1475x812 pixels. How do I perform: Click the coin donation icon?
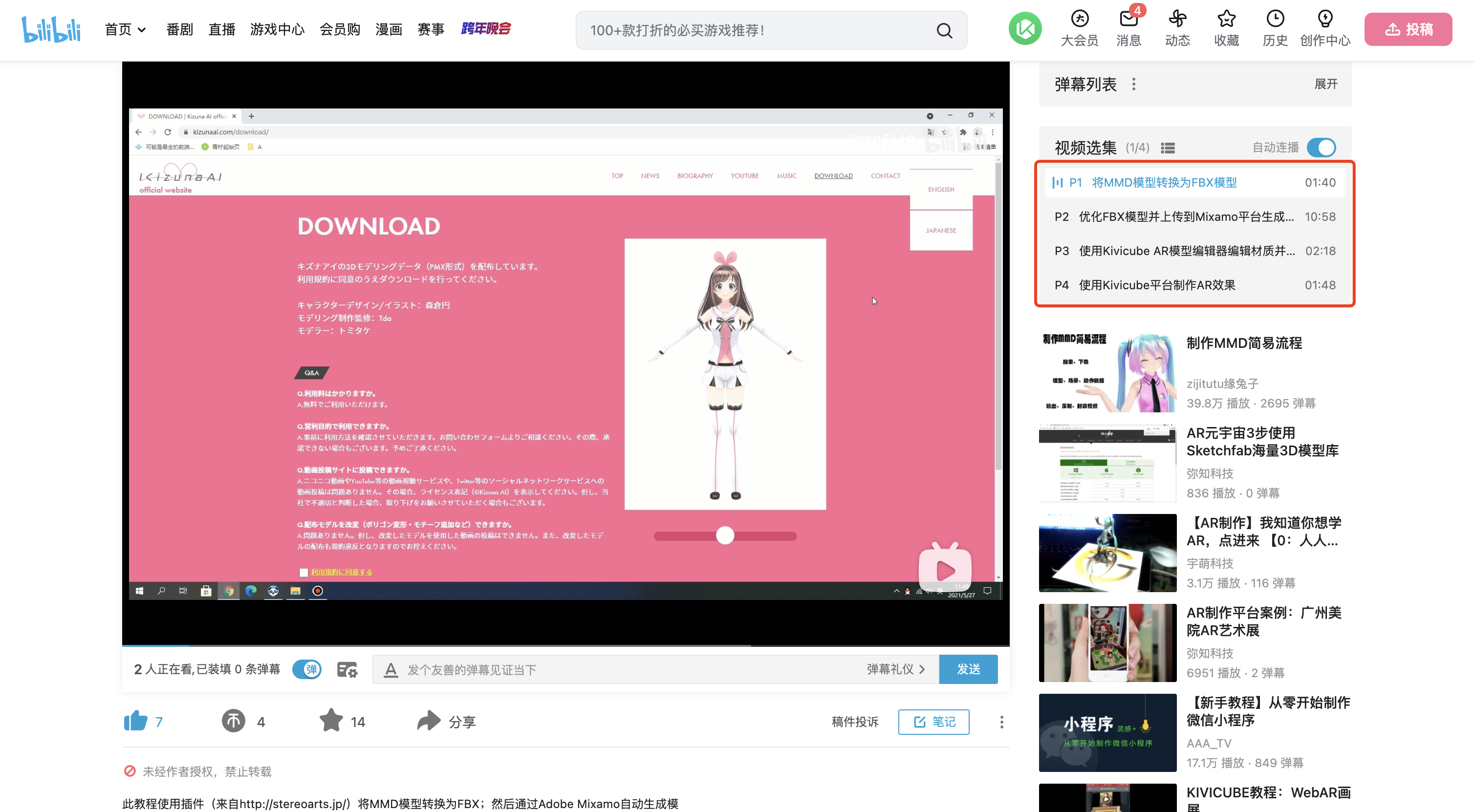(x=234, y=721)
